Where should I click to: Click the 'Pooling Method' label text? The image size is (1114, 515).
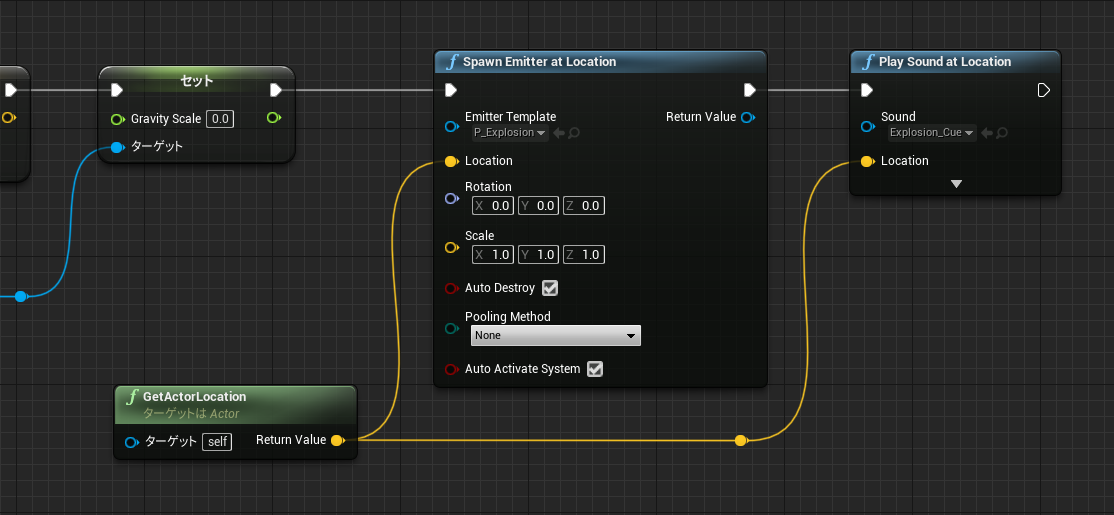point(507,317)
